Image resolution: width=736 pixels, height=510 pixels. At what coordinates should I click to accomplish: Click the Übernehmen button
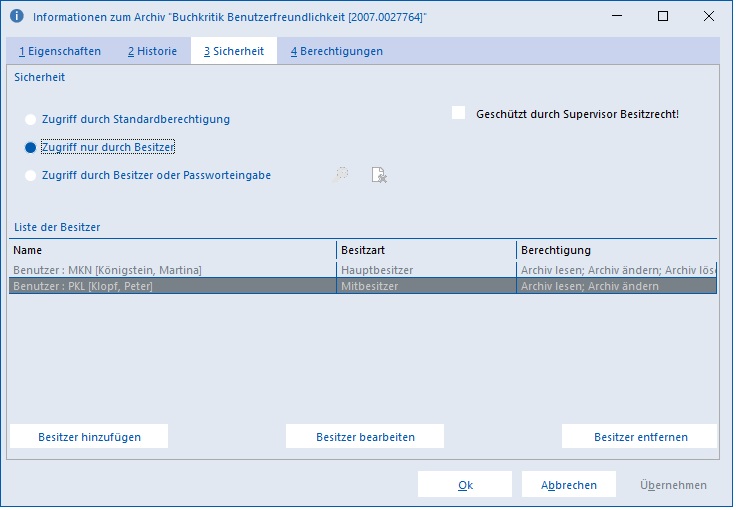coord(673,485)
